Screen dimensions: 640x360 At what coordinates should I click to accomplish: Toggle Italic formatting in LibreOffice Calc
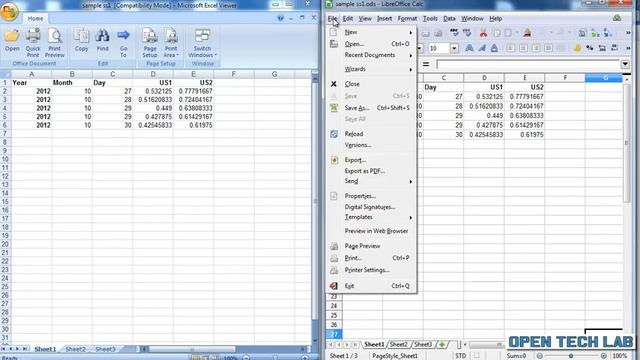click(x=482, y=48)
